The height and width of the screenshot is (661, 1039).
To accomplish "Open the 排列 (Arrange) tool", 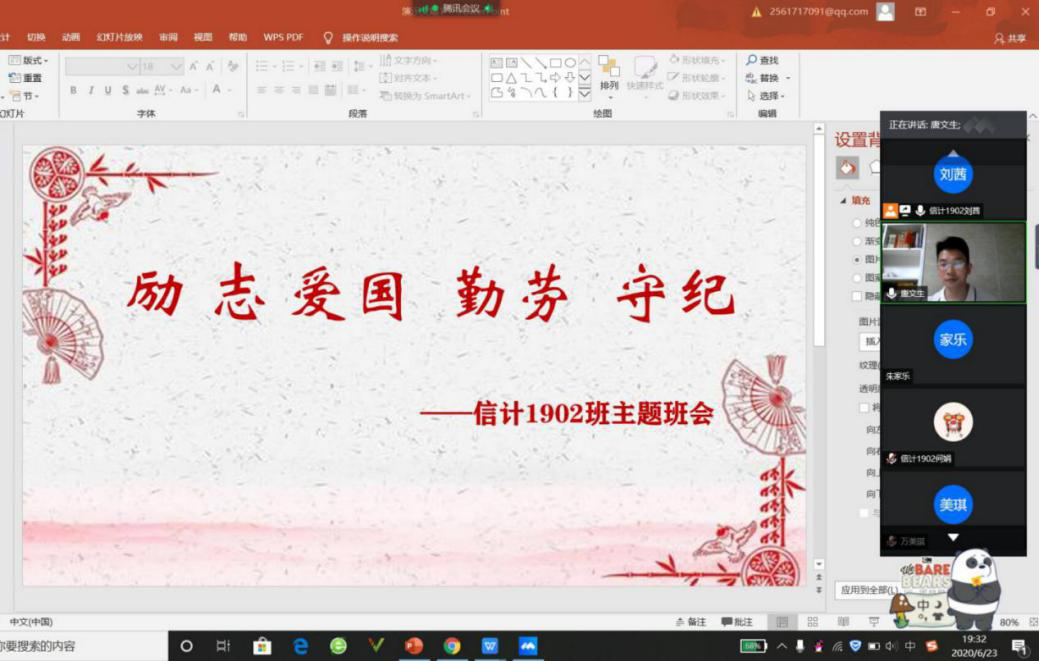I will (x=609, y=74).
